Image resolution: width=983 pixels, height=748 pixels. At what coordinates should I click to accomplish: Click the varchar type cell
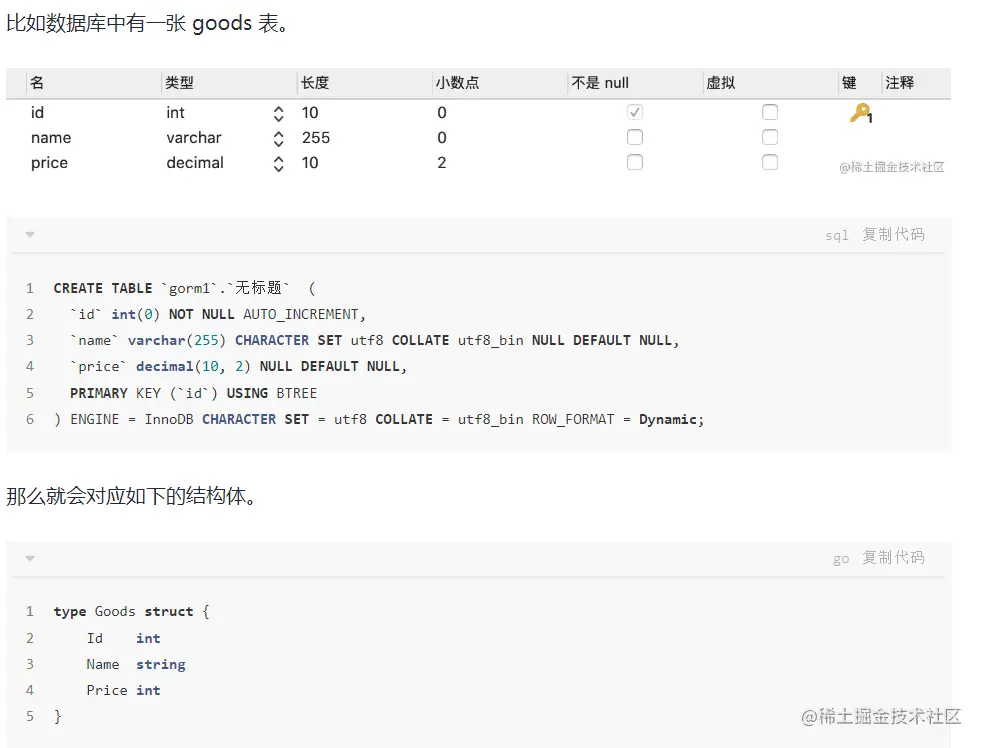194,138
